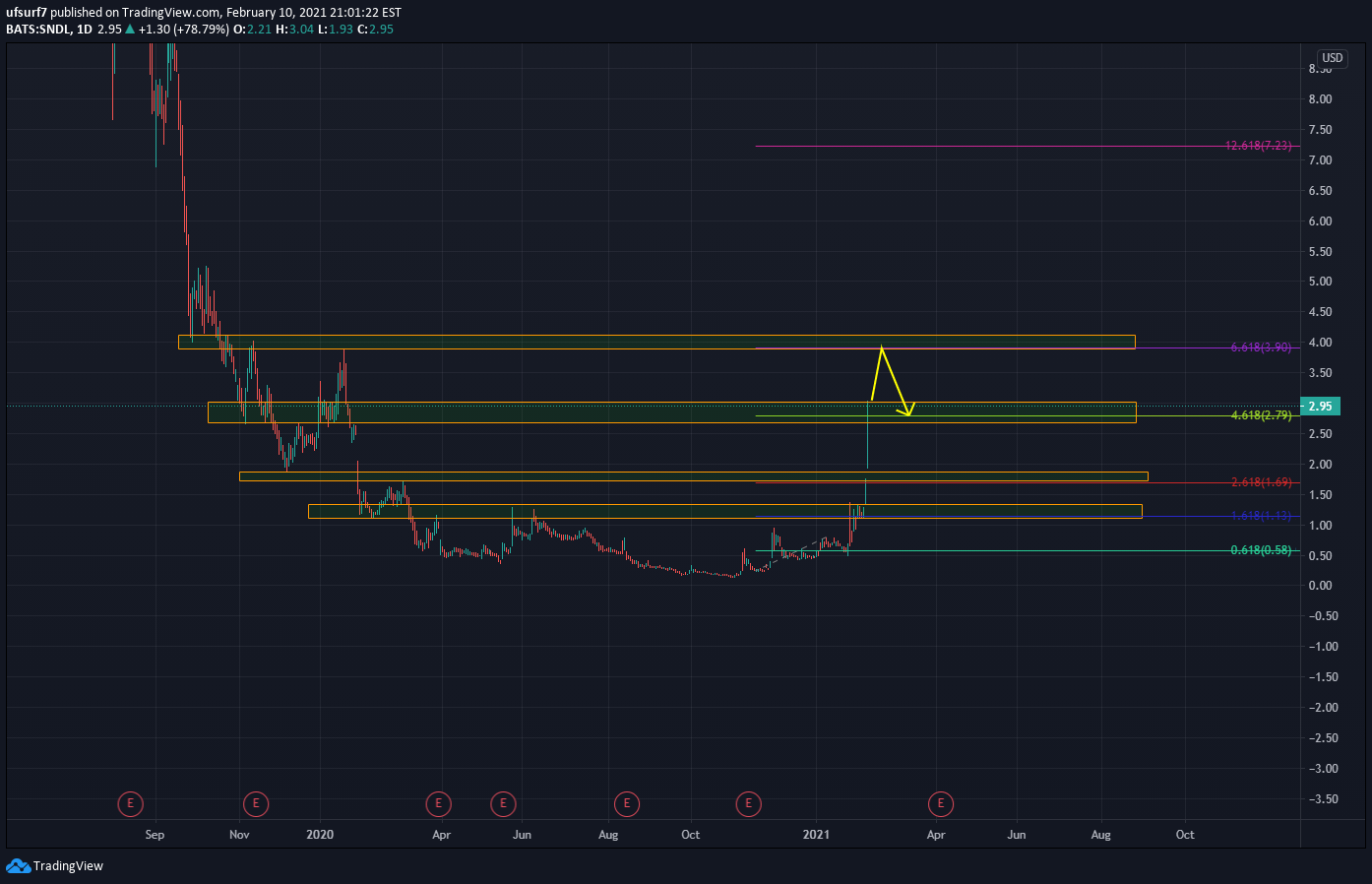This screenshot has height=884, width=1372.
Task: Select the 0.618(0.58) Fibonacci label
Action: pos(1261,550)
